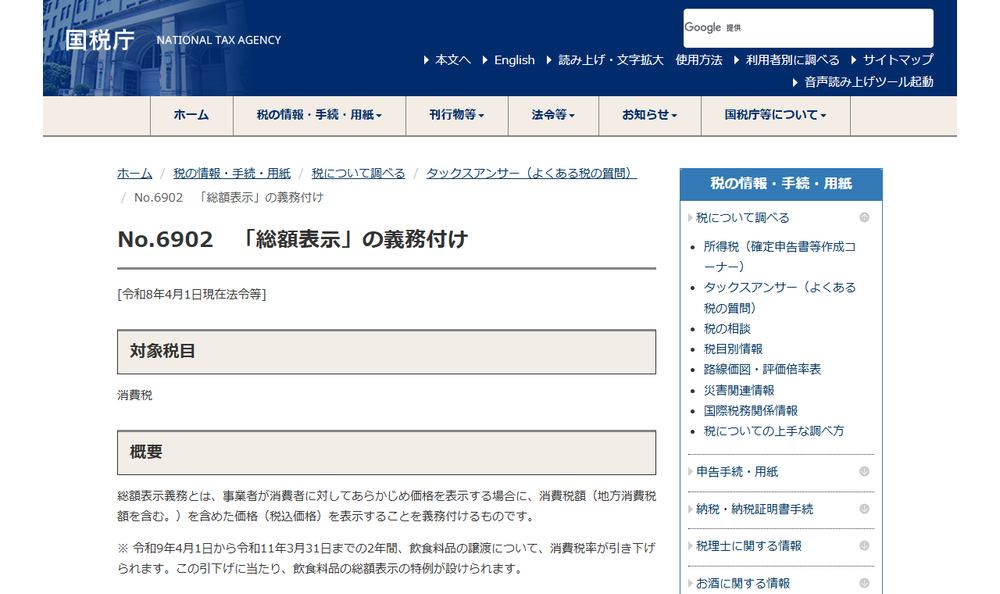Open 法令等 dropdown menu
The image size is (1000, 594).
(553, 115)
